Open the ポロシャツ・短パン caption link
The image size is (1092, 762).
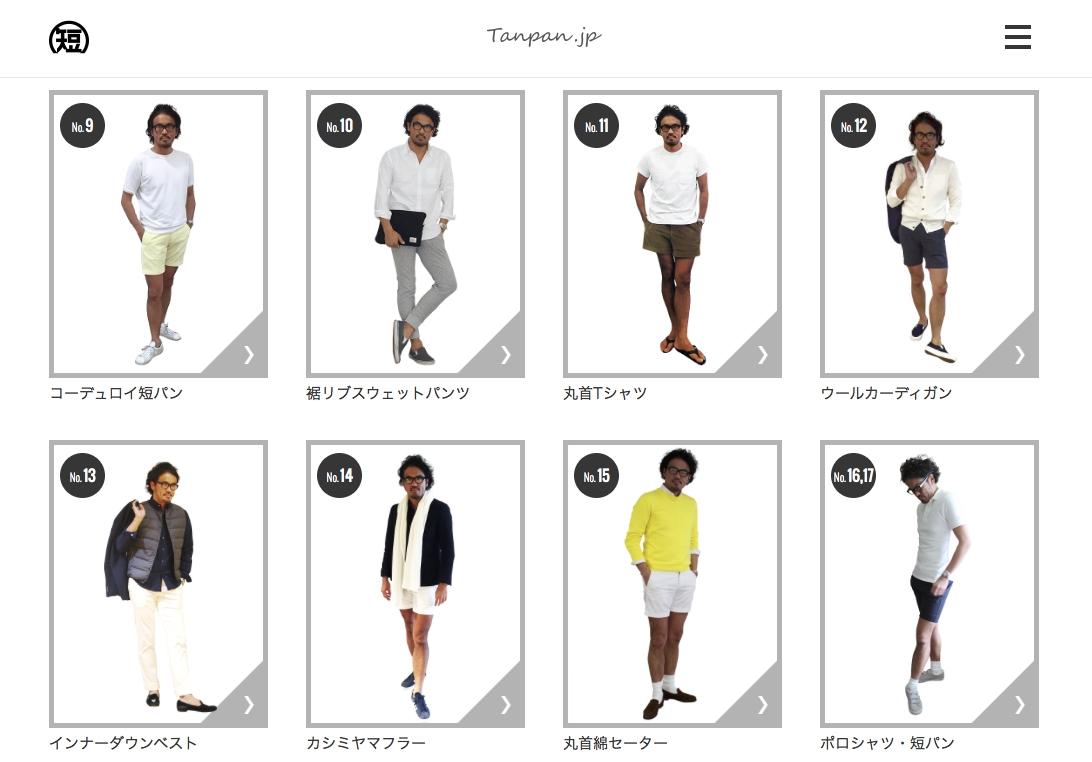887,743
